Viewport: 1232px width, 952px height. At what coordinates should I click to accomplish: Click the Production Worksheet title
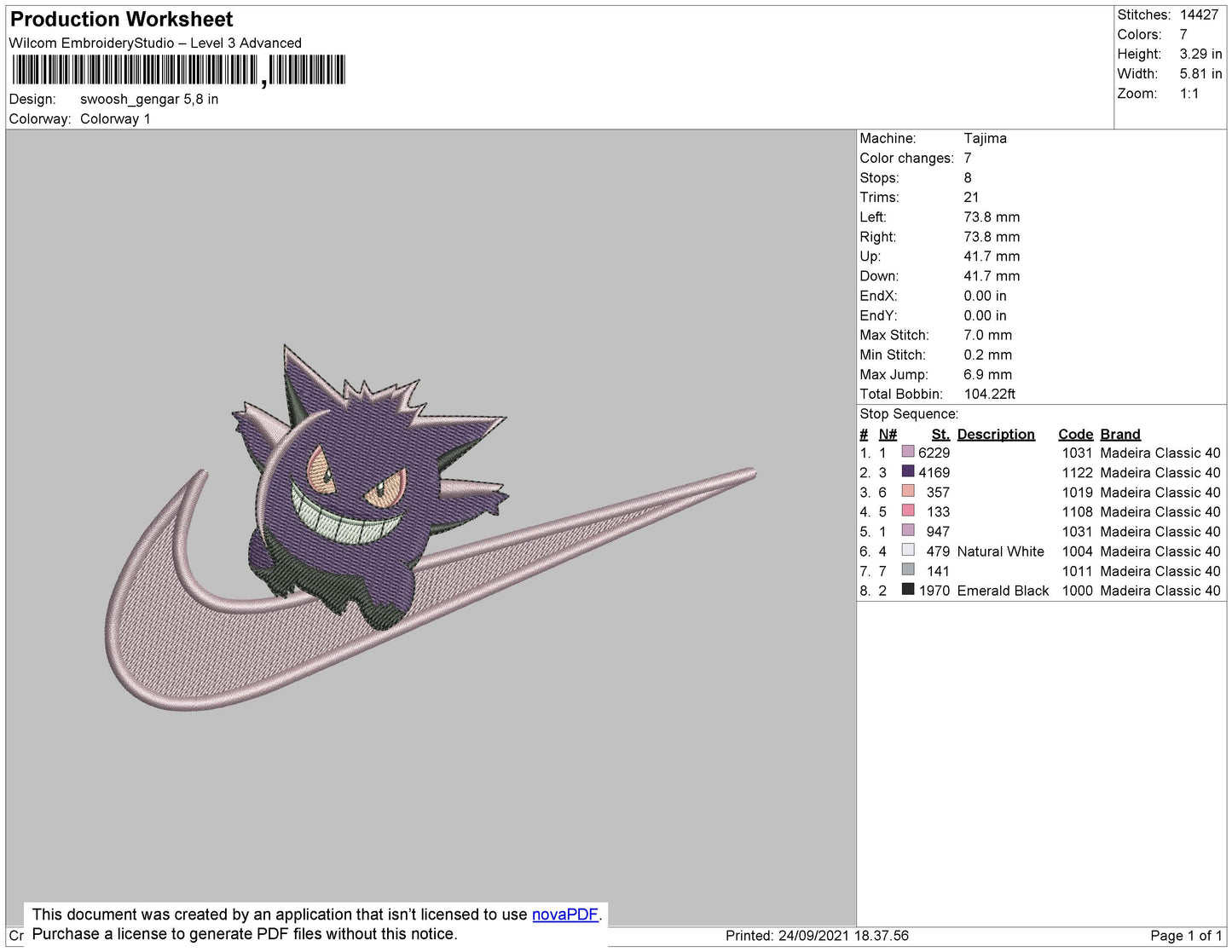click(121, 20)
